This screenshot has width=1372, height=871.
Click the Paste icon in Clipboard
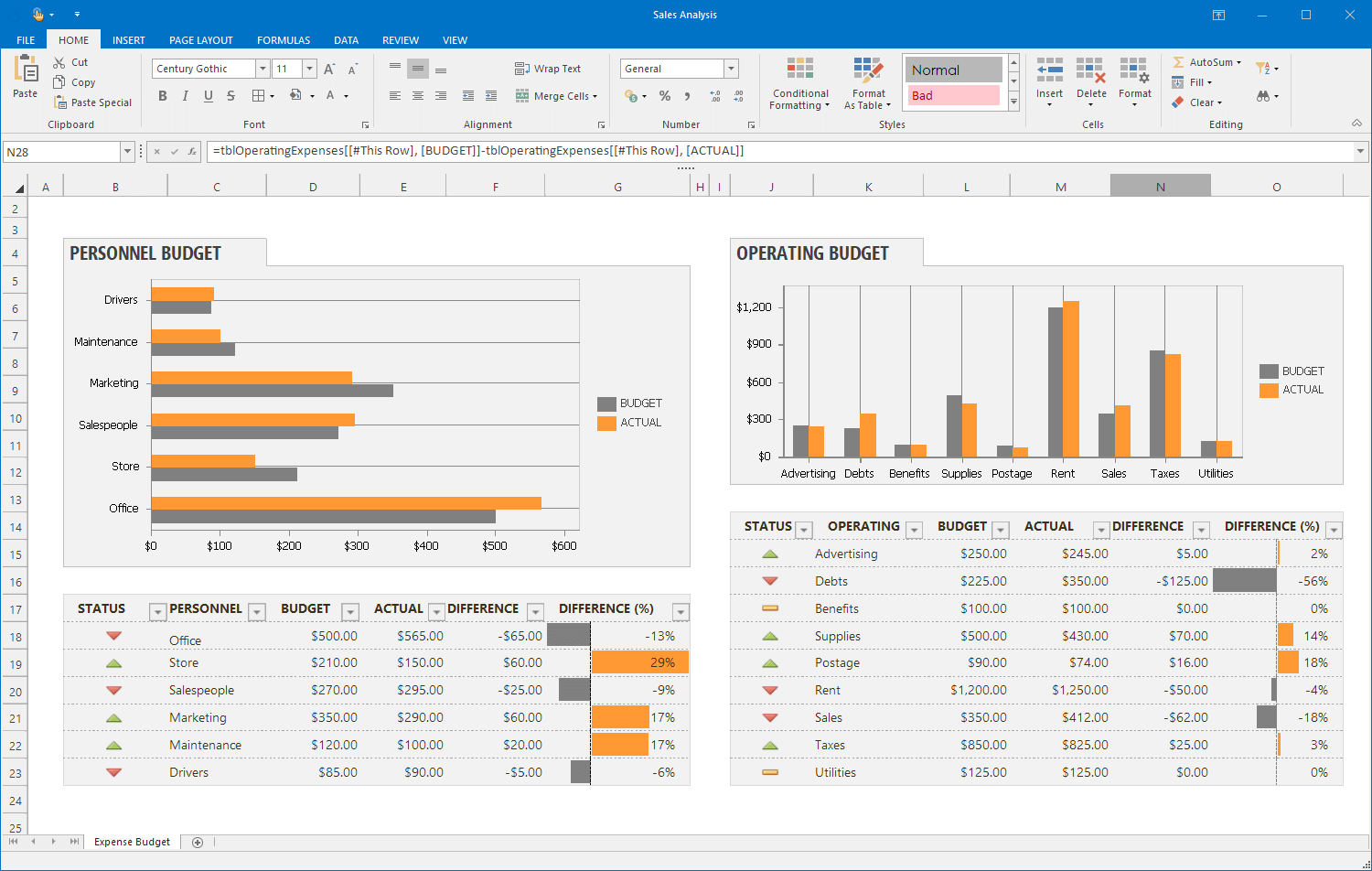click(26, 70)
